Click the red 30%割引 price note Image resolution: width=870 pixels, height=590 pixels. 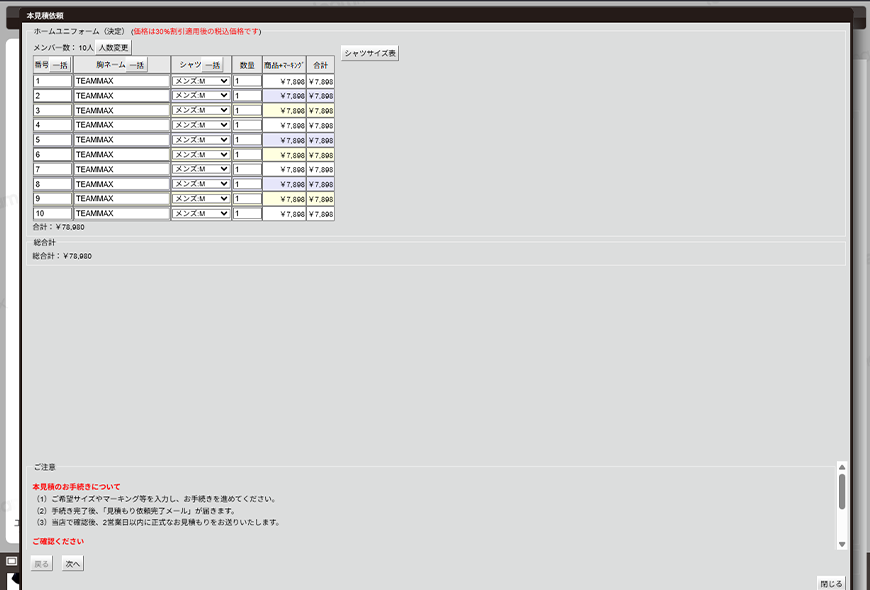(196, 32)
